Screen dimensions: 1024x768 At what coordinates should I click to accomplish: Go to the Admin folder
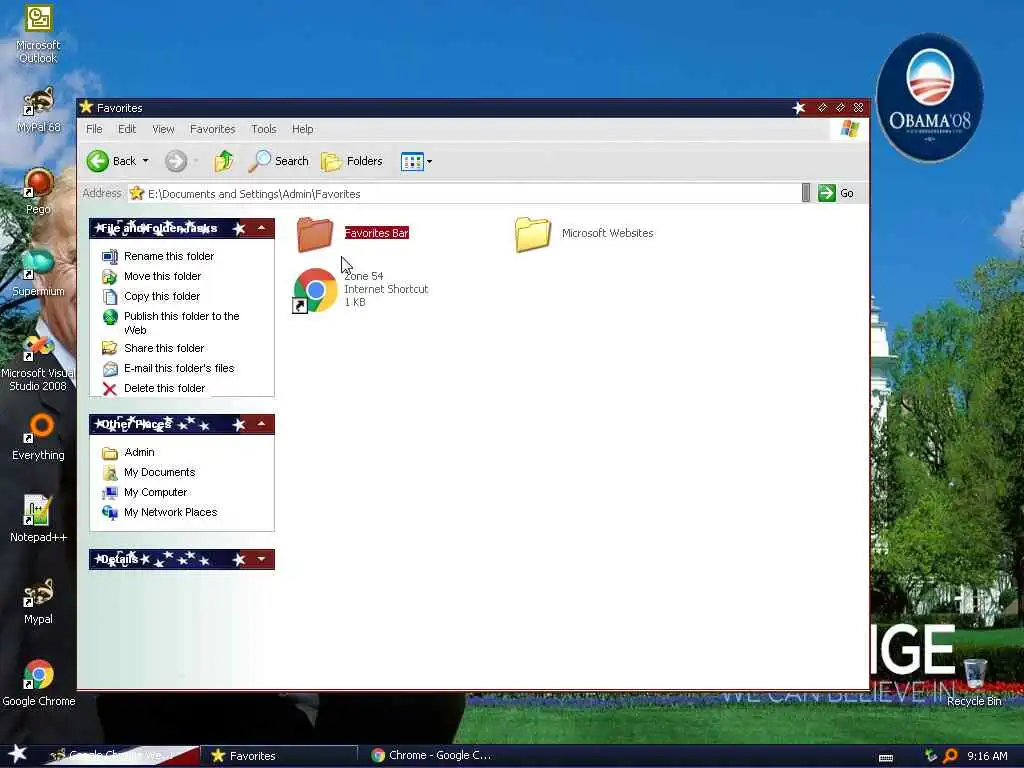pyautogui.click(x=139, y=452)
